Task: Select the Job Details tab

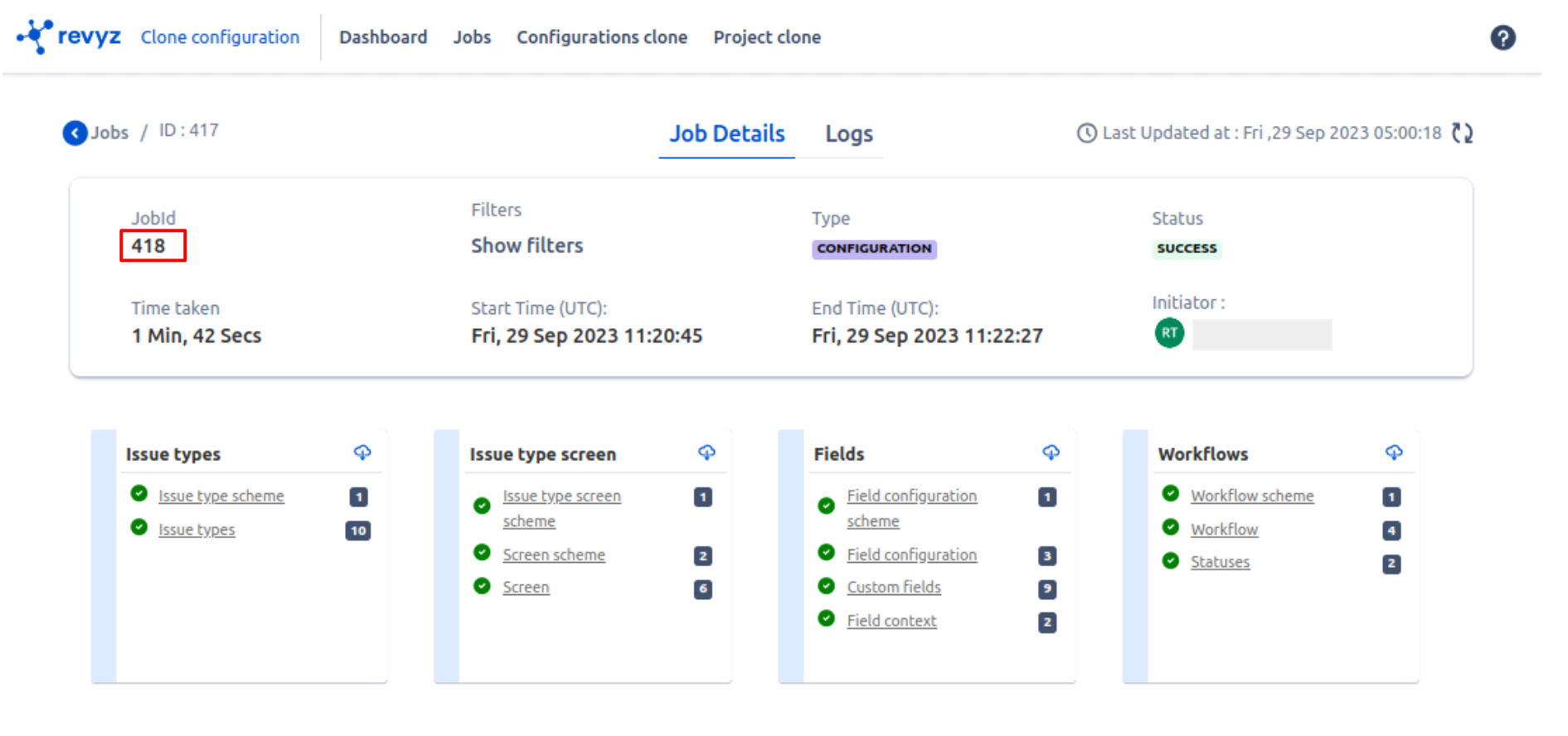Action: pyautogui.click(x=726, y=134)
